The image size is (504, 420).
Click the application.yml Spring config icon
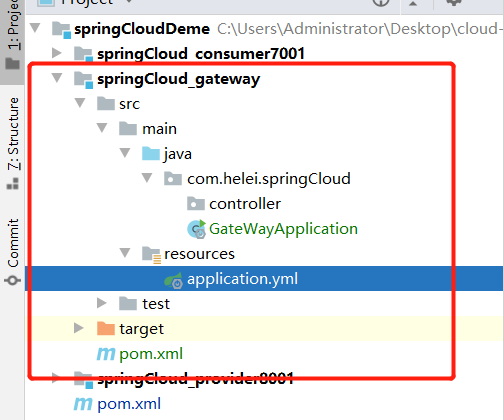pos(173,280)
